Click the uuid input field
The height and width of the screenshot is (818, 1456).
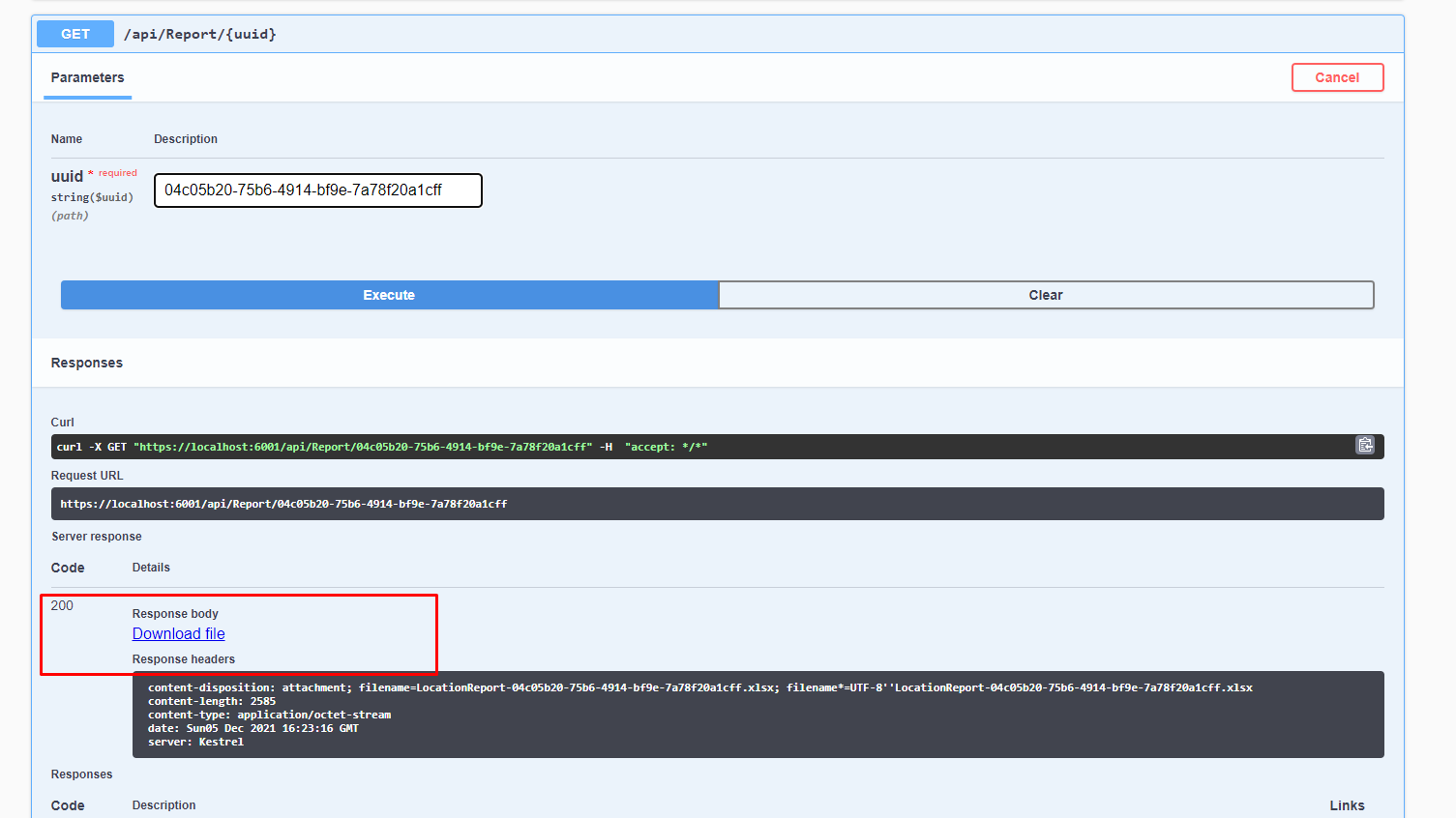pos(317,190)
